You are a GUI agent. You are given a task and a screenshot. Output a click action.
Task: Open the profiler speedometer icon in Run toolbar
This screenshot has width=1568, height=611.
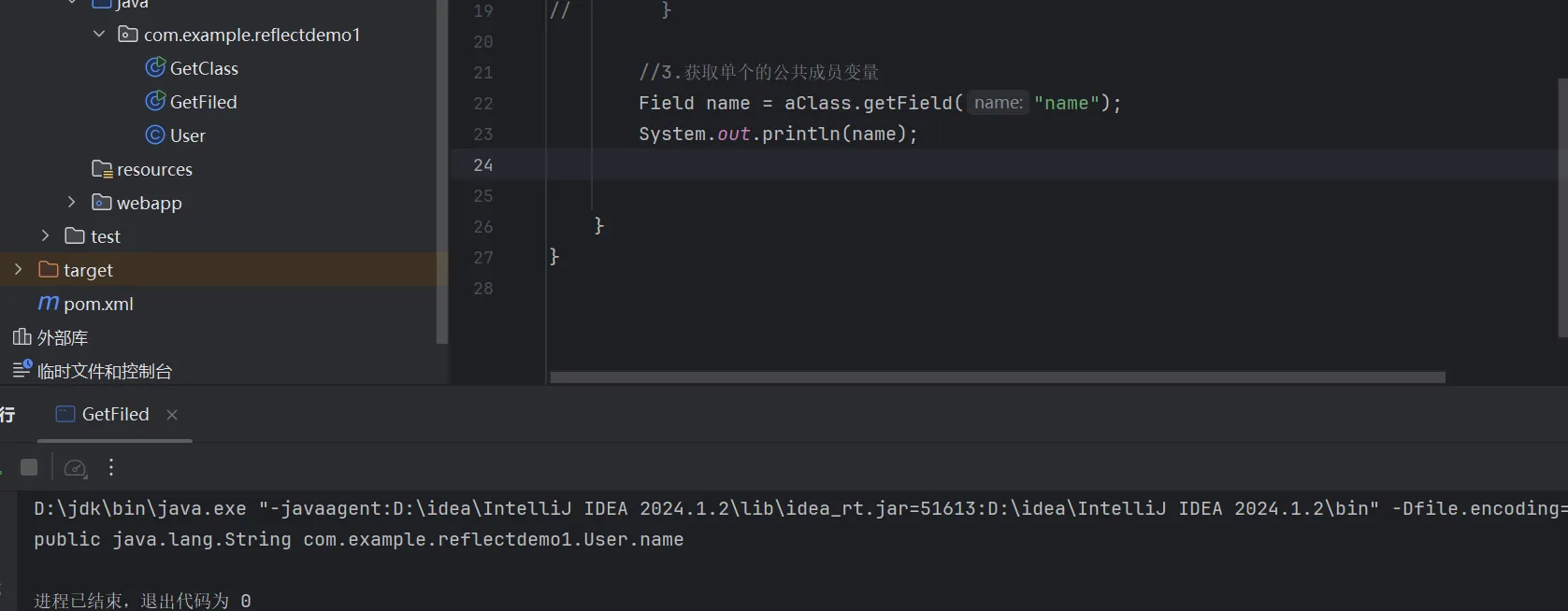(76, 468)
